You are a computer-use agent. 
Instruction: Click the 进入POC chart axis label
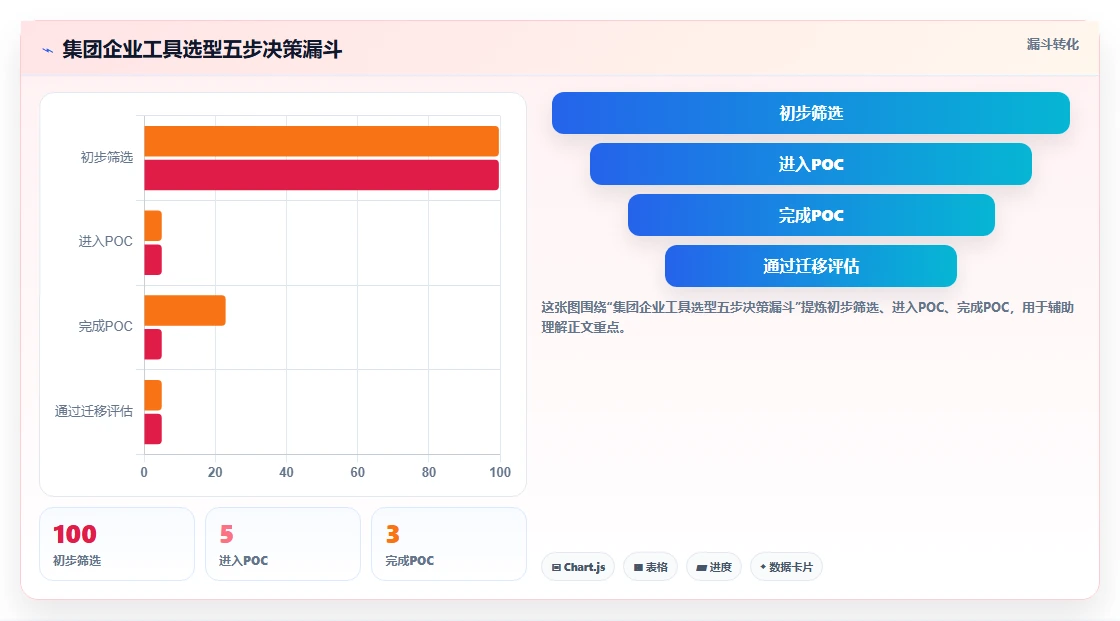(106, 242)
